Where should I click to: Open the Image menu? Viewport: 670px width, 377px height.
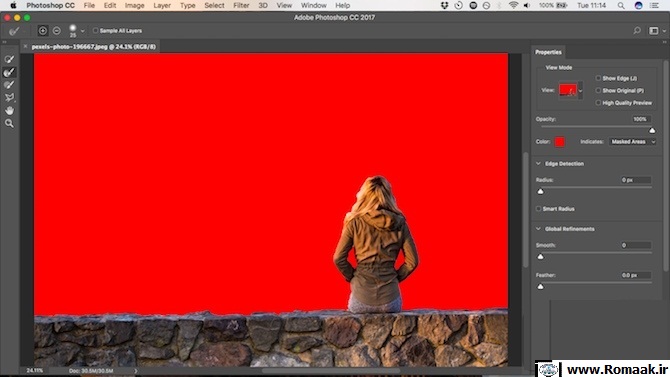pyautogui.click(x=134, y=6)
